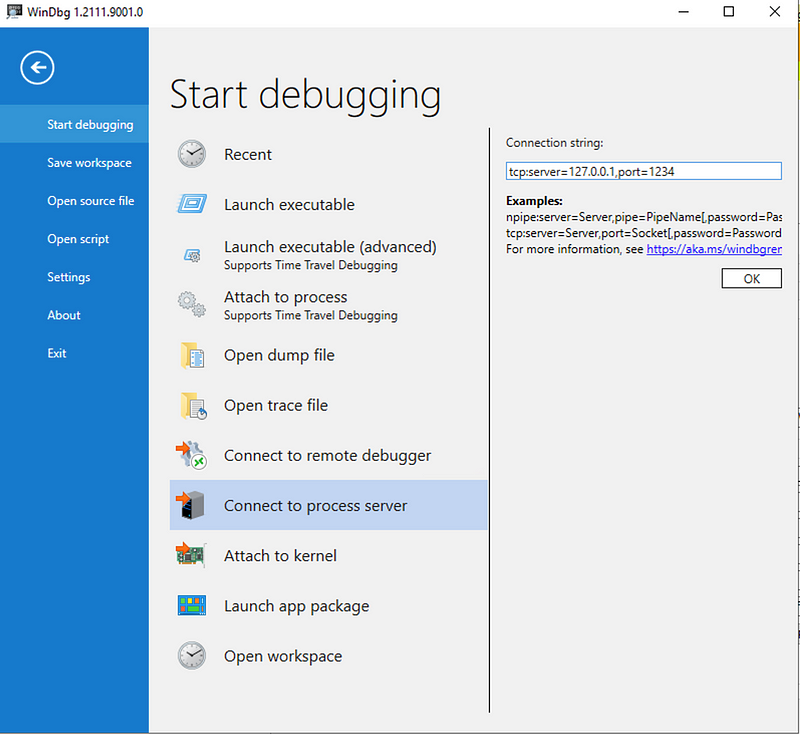The image size is (800, 734).
Task: Click the Connection string input field
Action: point(643,171)
